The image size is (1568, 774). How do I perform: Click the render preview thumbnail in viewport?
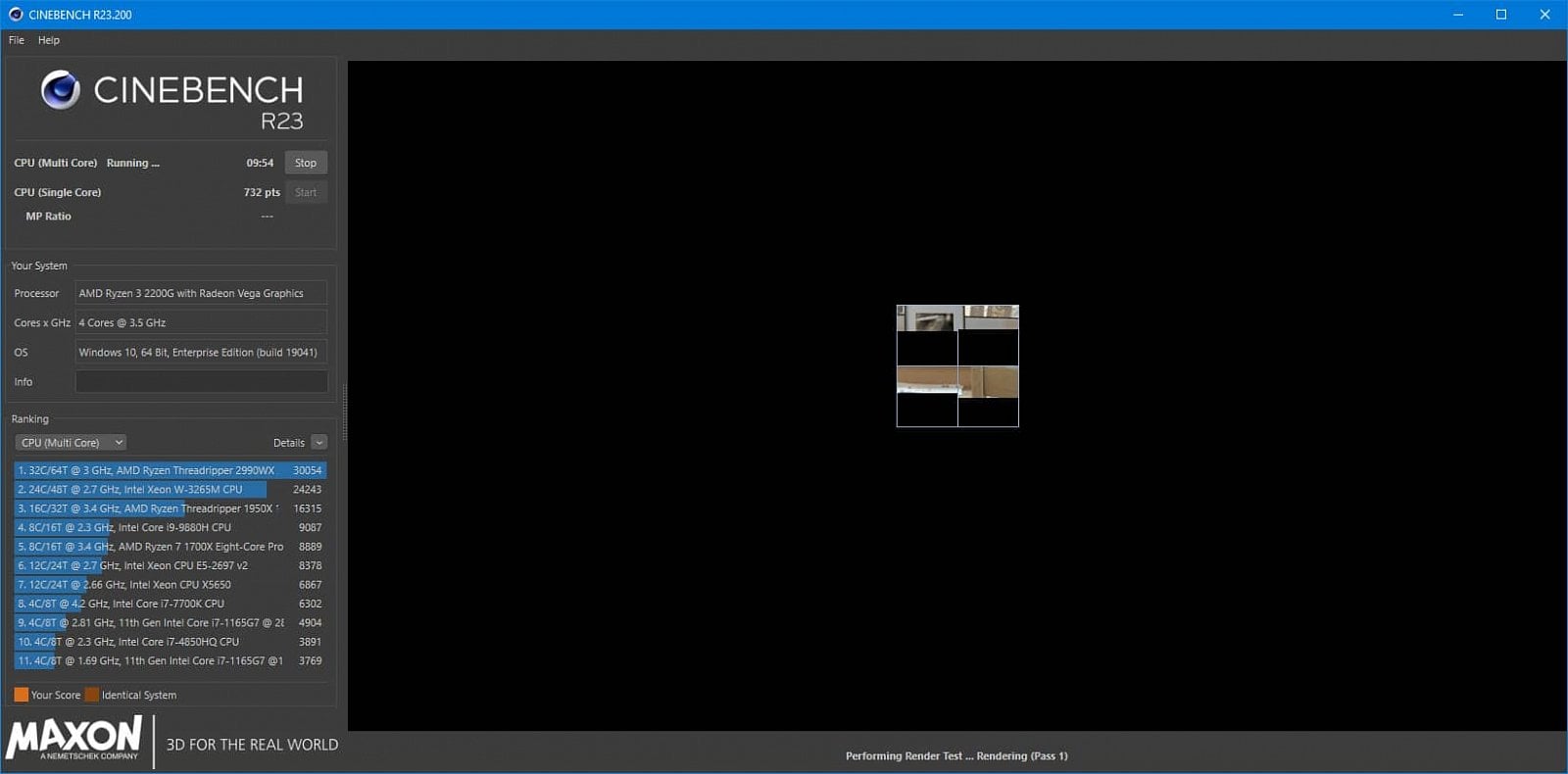(957, 365)
